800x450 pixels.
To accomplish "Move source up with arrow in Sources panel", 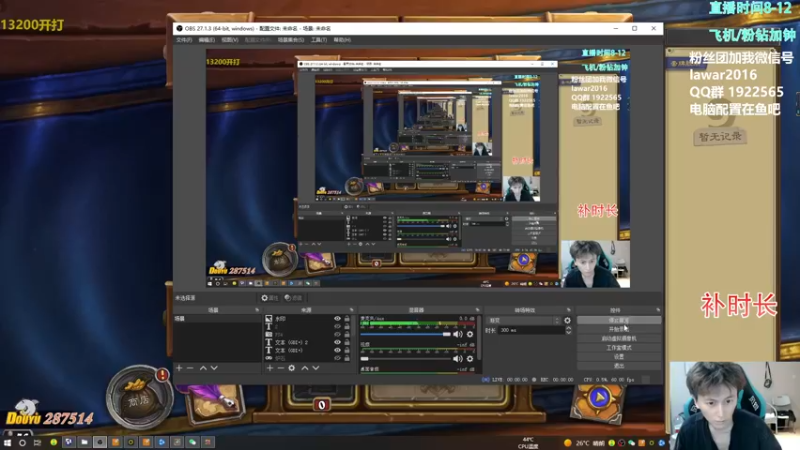I will 305,368.
